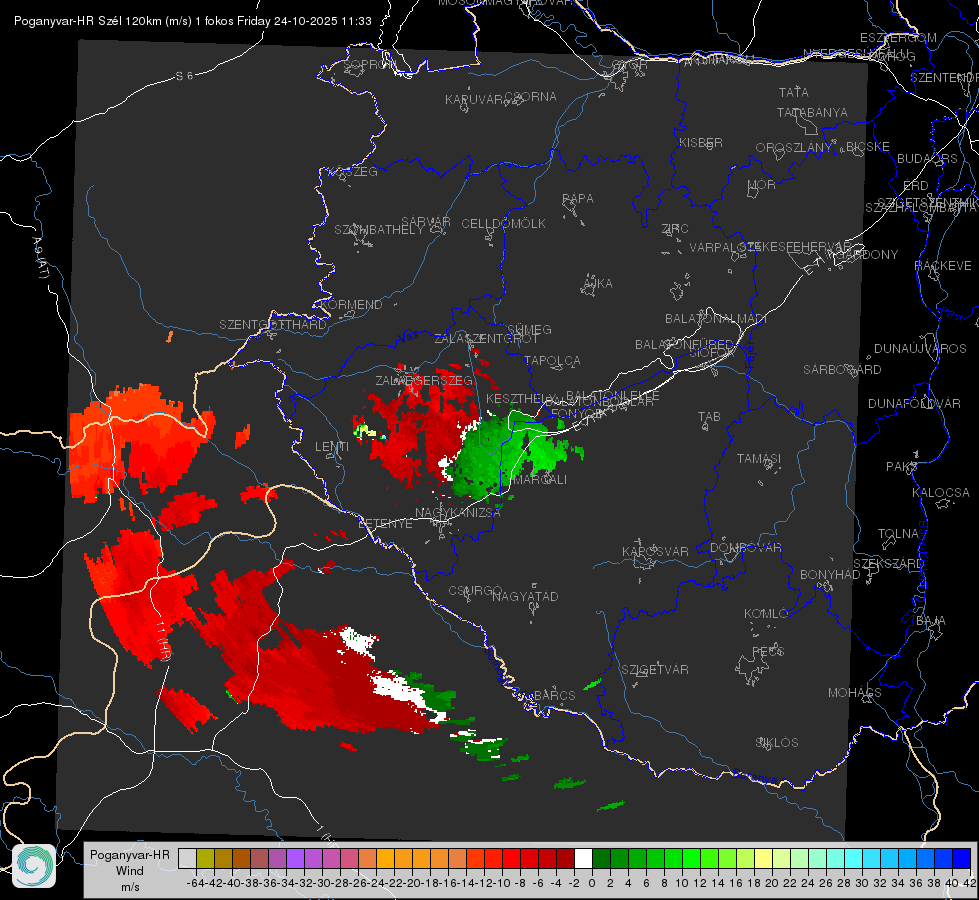979x900 pixels.
Task: Click the BONYHÁD city label
Action: (830, 575)
